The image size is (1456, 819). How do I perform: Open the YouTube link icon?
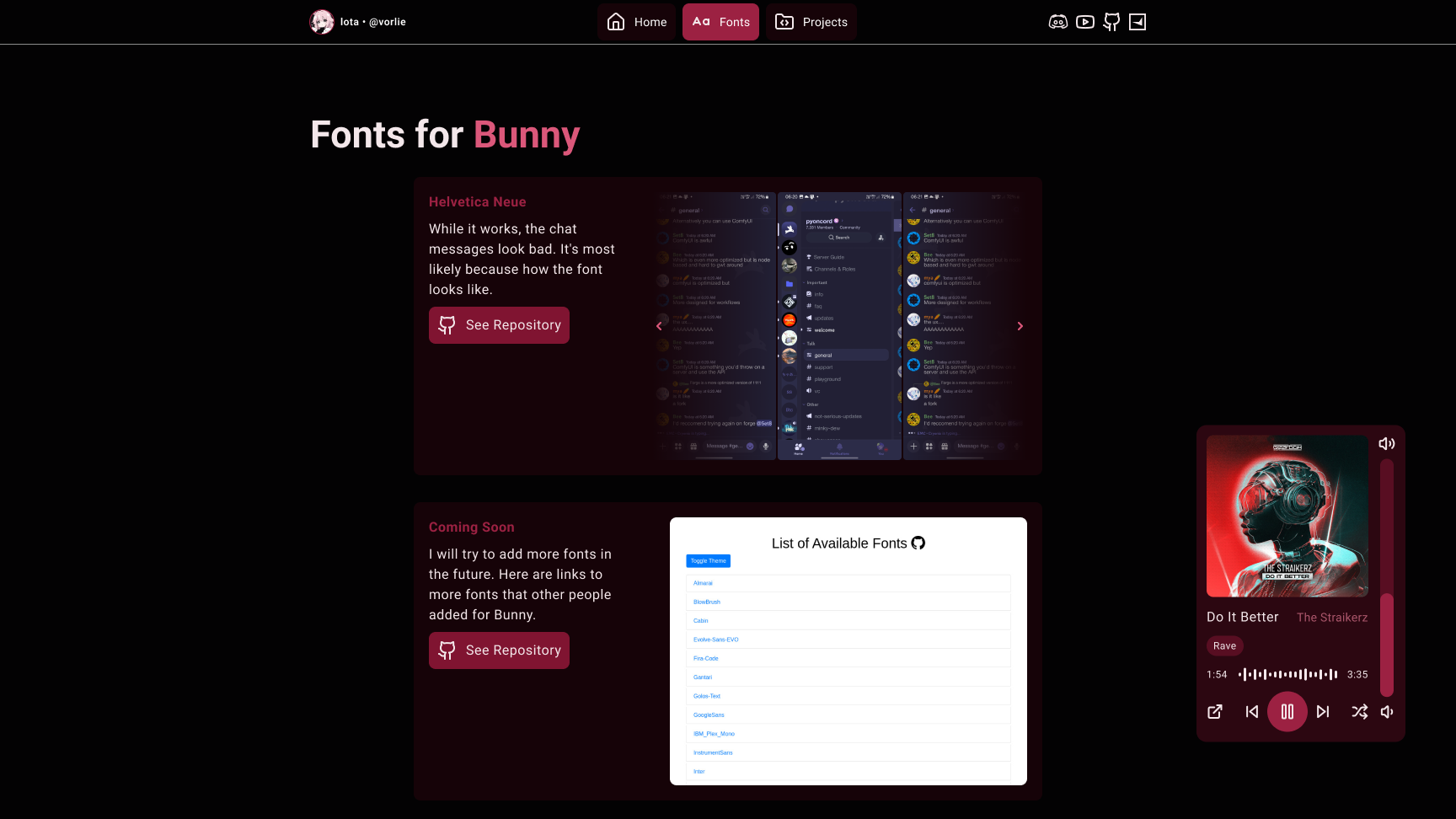tap(1085, 22)
